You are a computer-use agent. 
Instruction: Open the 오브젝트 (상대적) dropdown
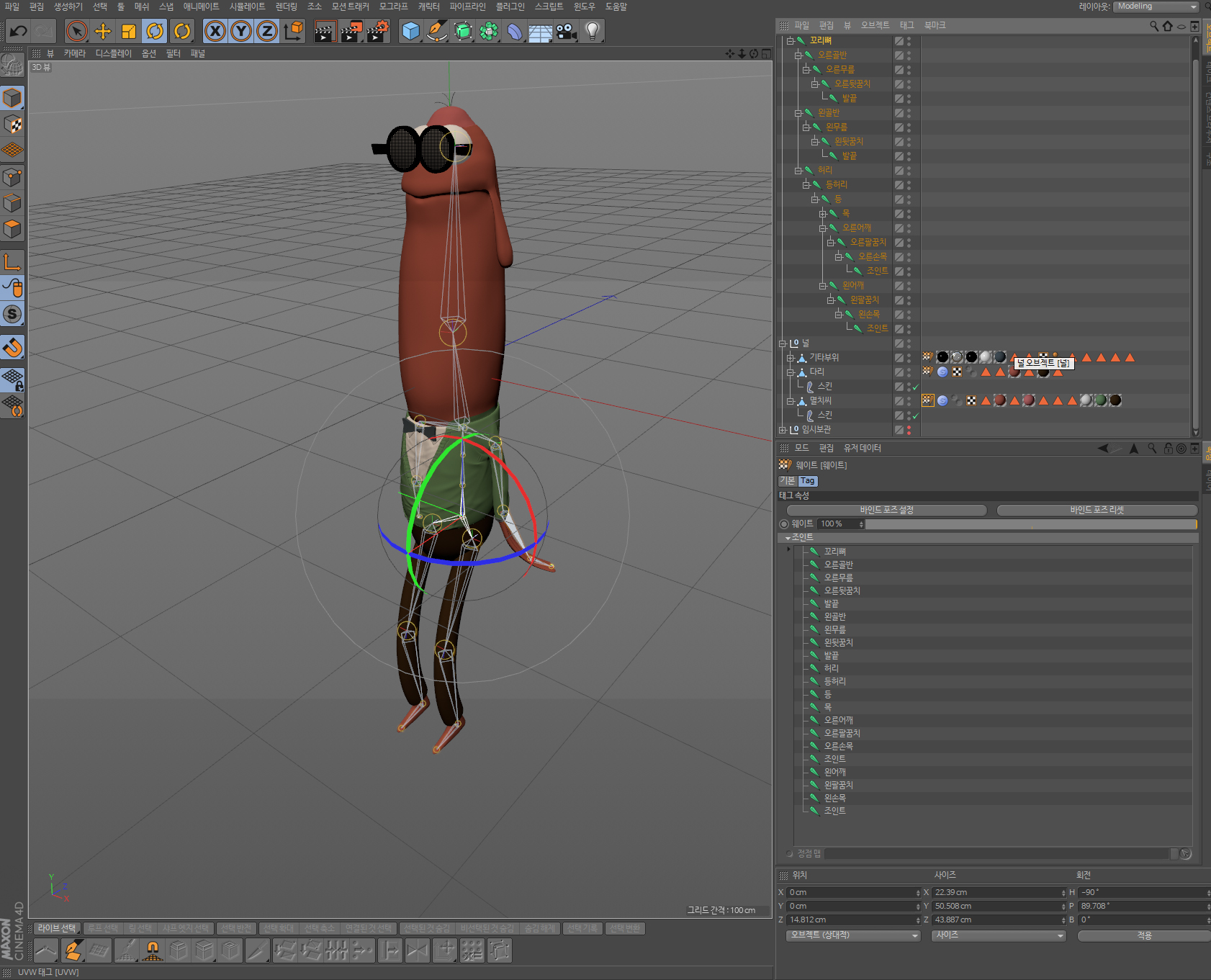point(853,935)
